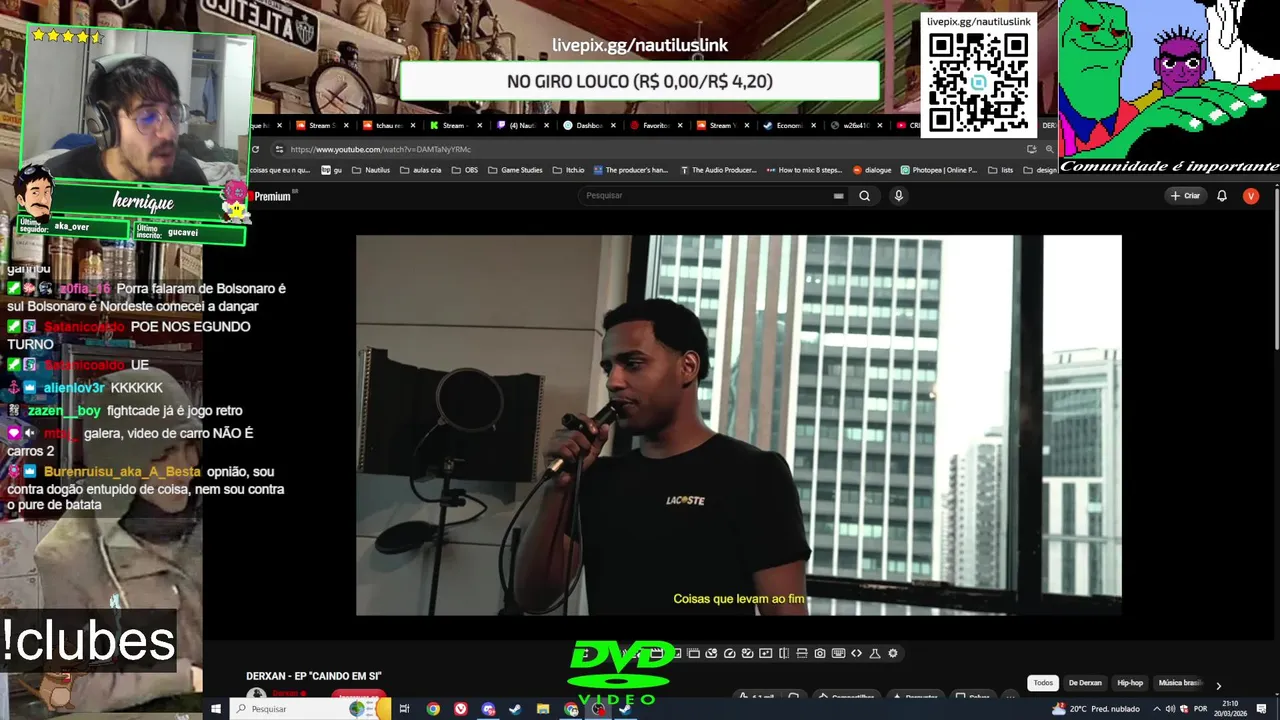
Task: Show the next filter chips with the arrow
Action: pos(1218,686)
